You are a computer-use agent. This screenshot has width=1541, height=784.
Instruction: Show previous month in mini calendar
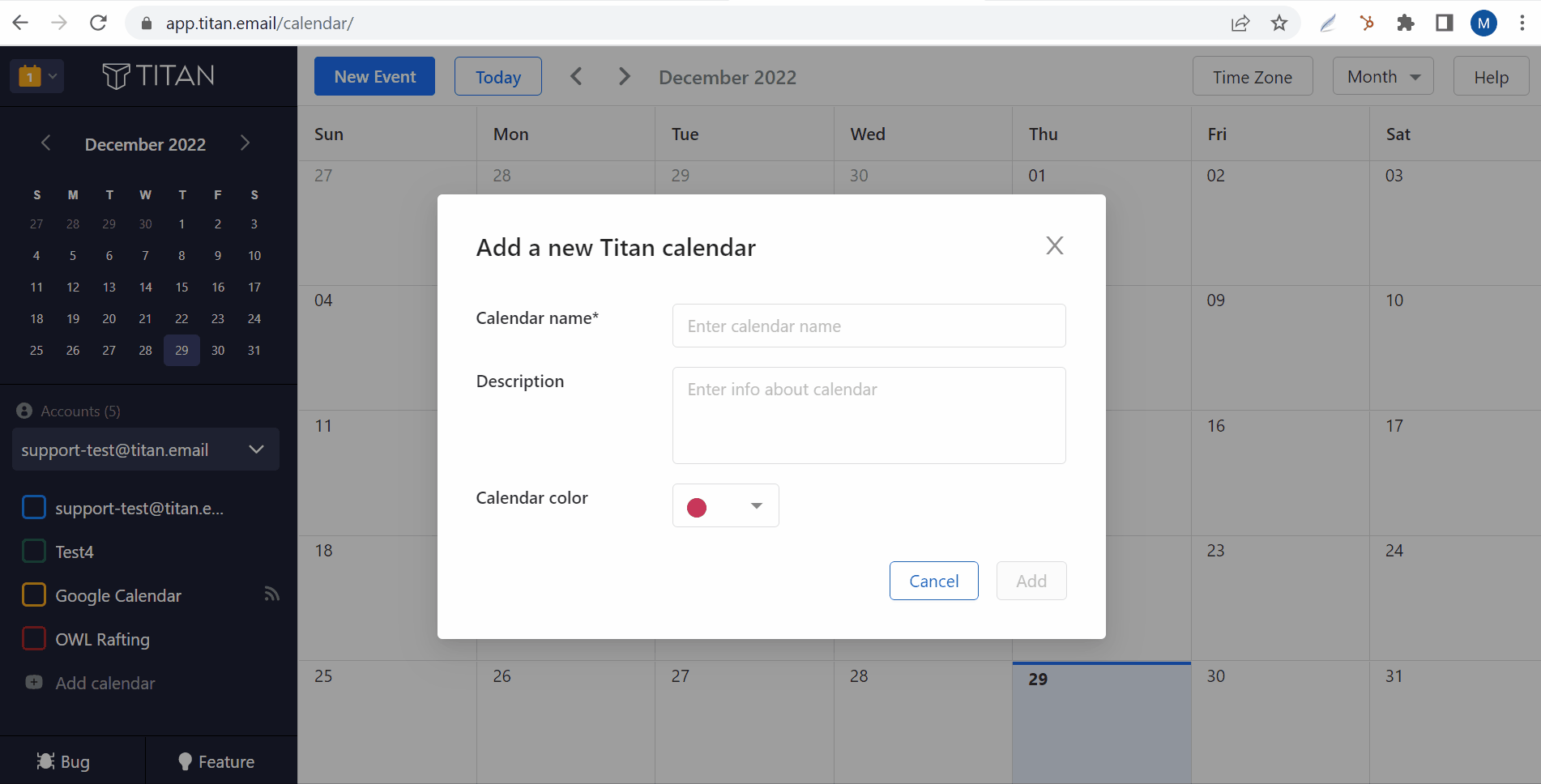coord(46,143)
